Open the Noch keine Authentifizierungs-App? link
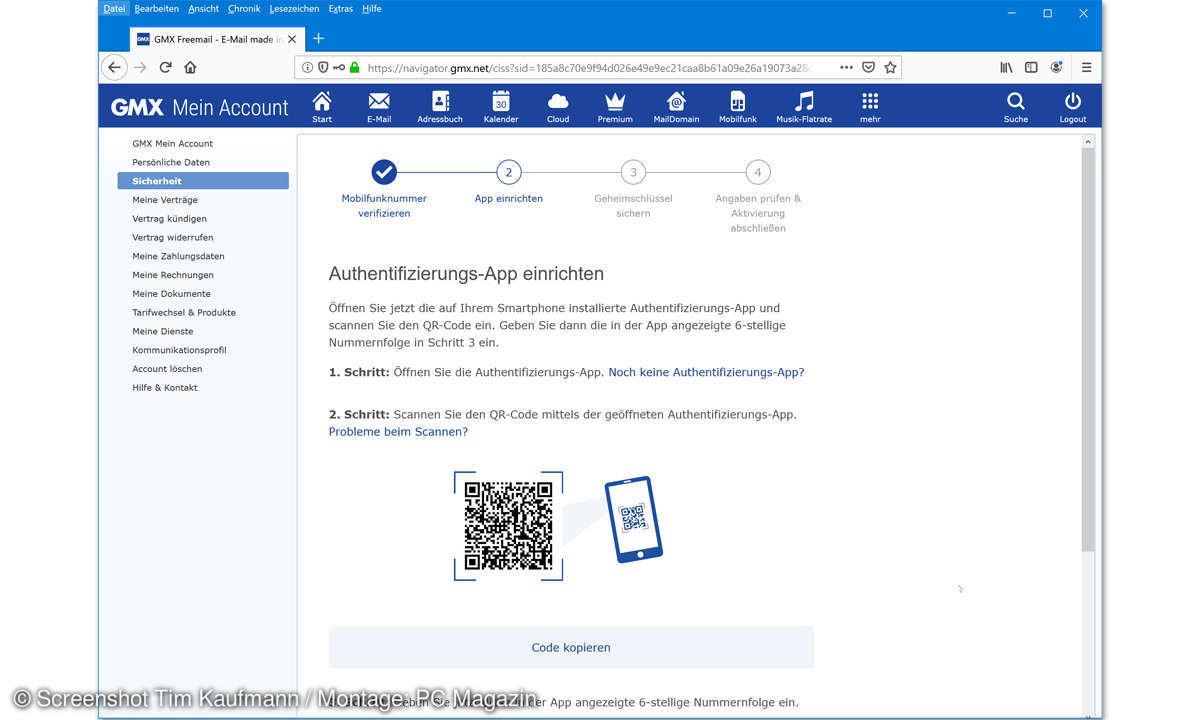This screenshot has width=1200, height=720. (706, 372)
